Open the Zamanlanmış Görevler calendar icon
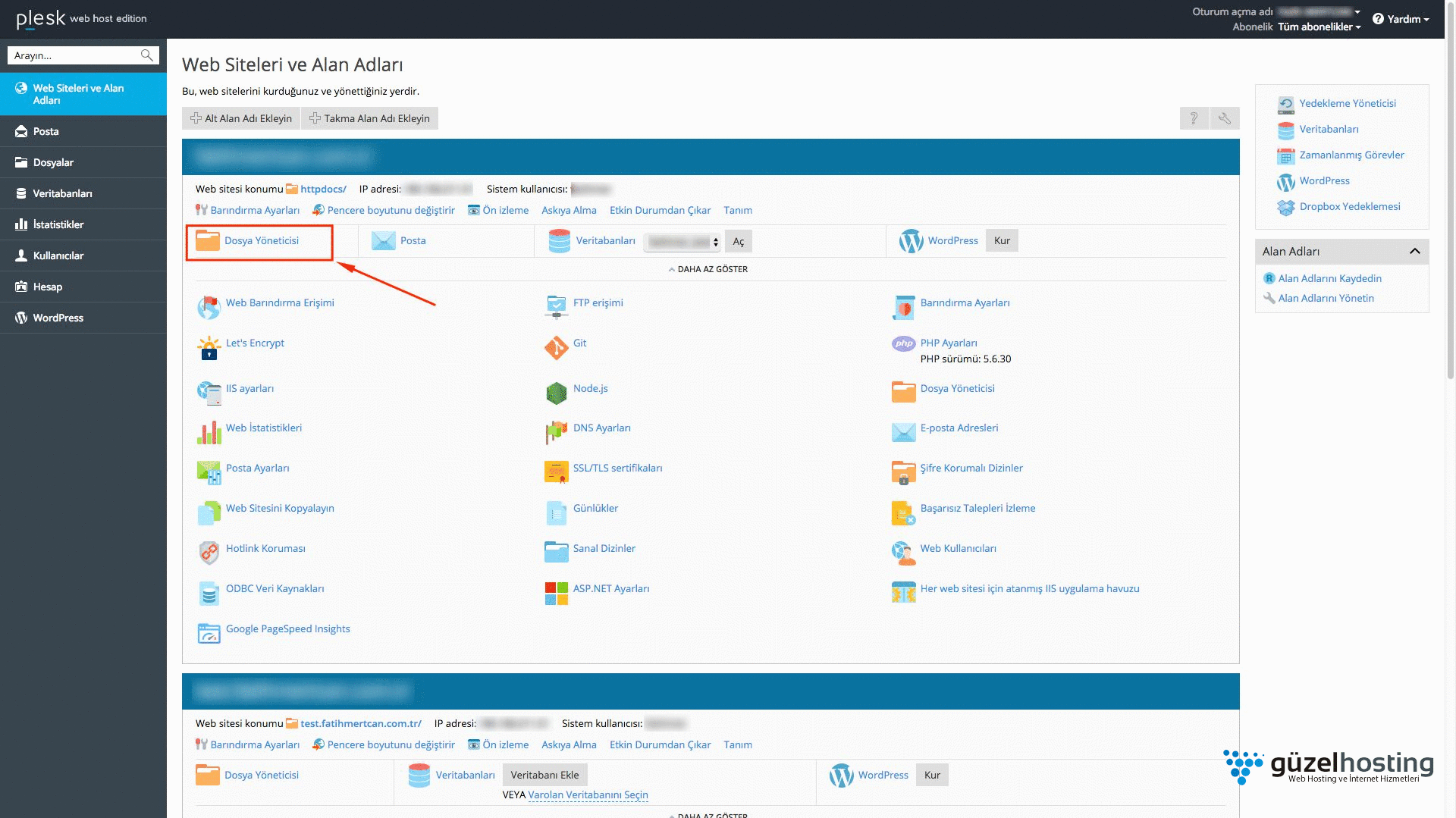 point(1285,155)
